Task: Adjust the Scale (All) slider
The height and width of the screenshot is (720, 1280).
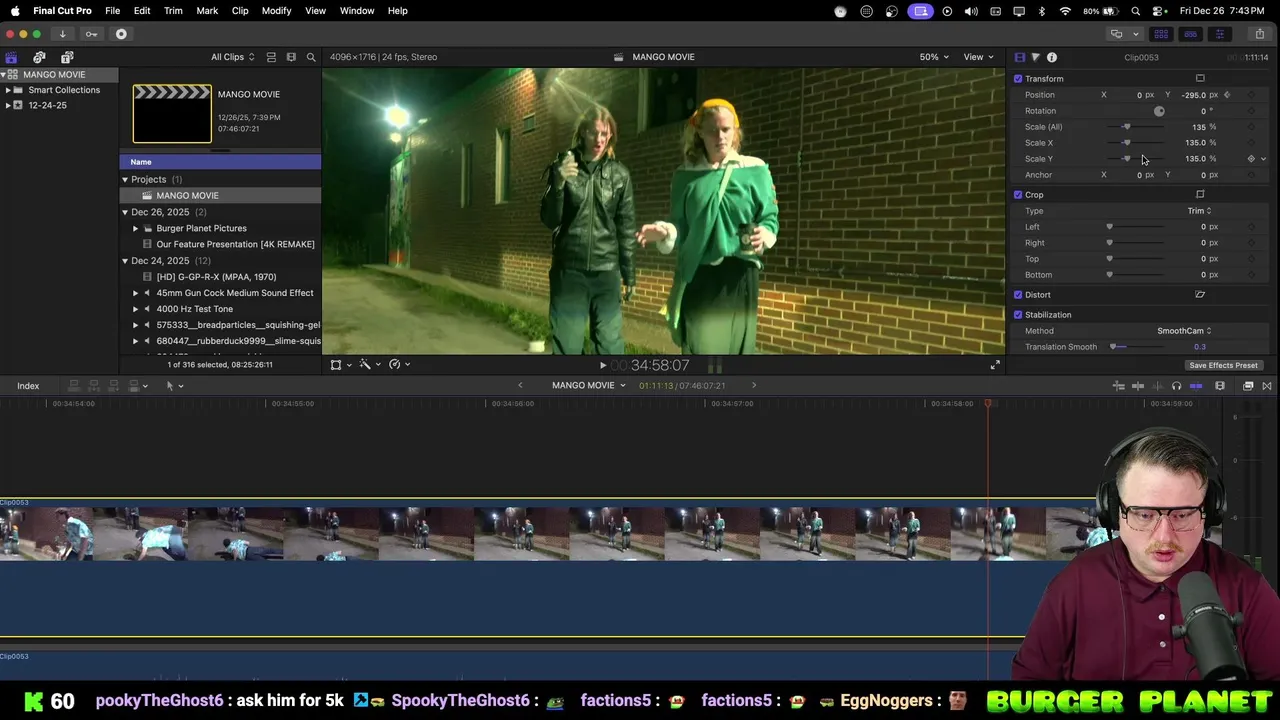Action: pos(1135,127)
